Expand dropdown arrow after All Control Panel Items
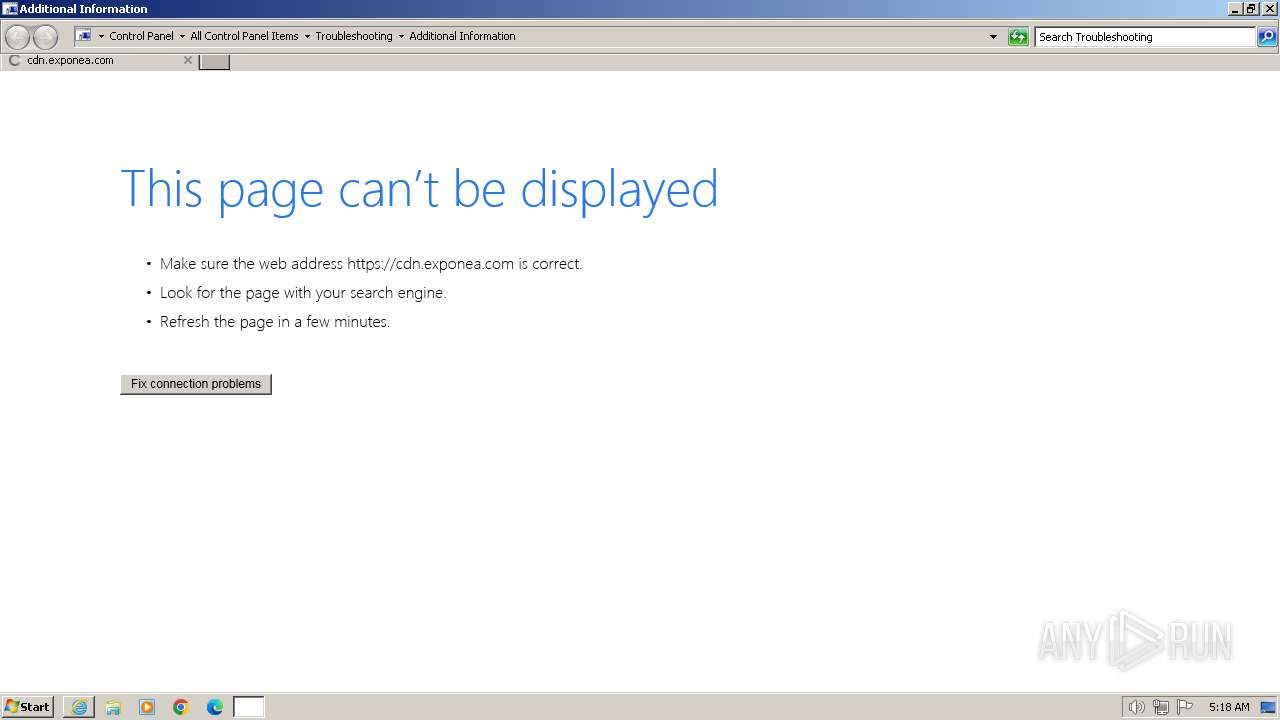Screen dimensions: 1280x720 tap(307, 36)
